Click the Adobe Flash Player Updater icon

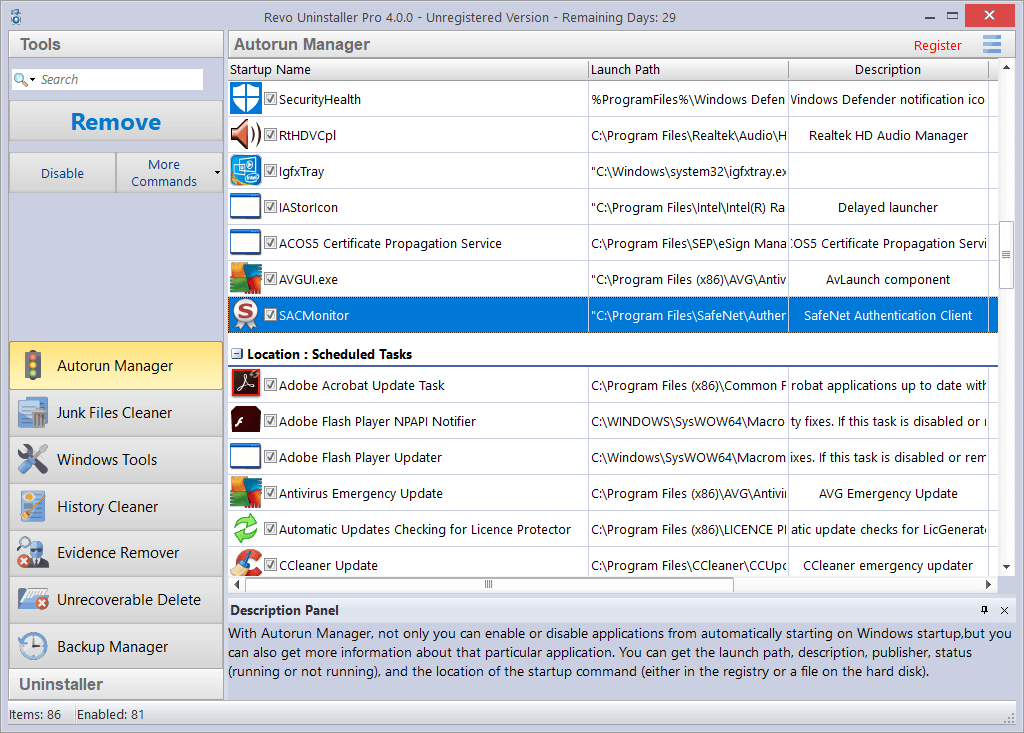click(x=246, y=456)
